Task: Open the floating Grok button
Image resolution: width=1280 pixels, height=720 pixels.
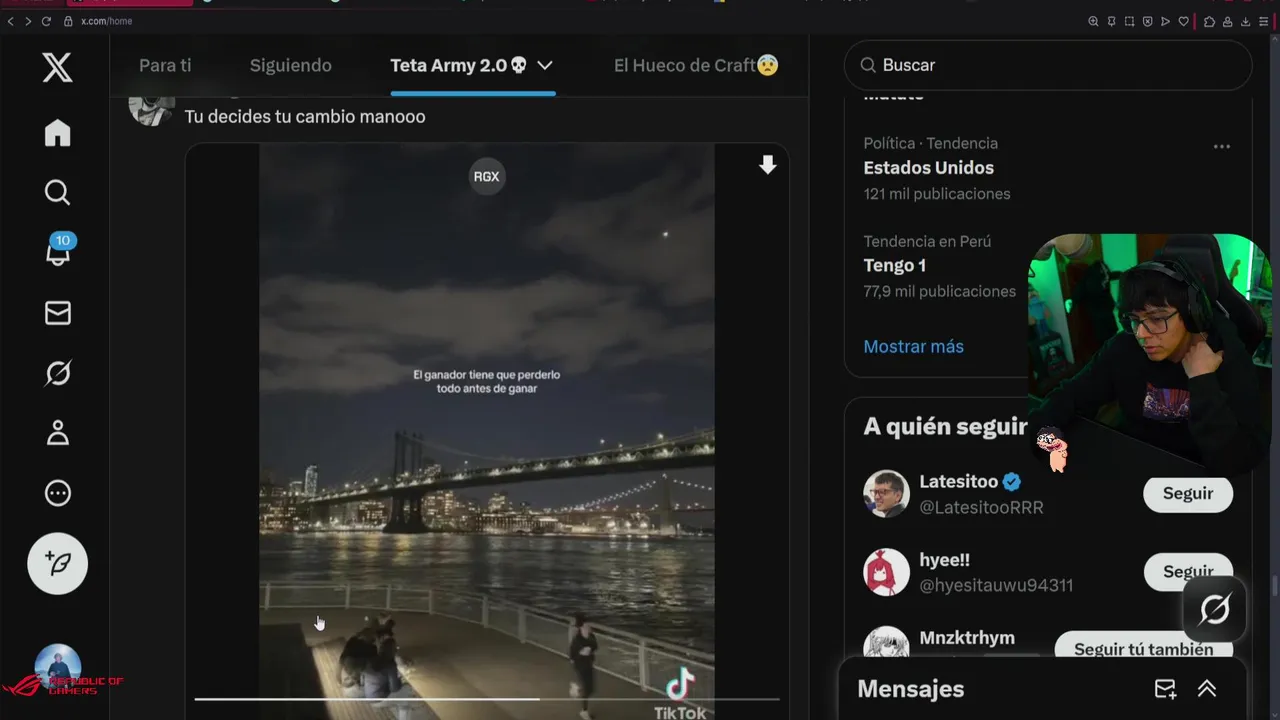Action: click(1214, 609)
